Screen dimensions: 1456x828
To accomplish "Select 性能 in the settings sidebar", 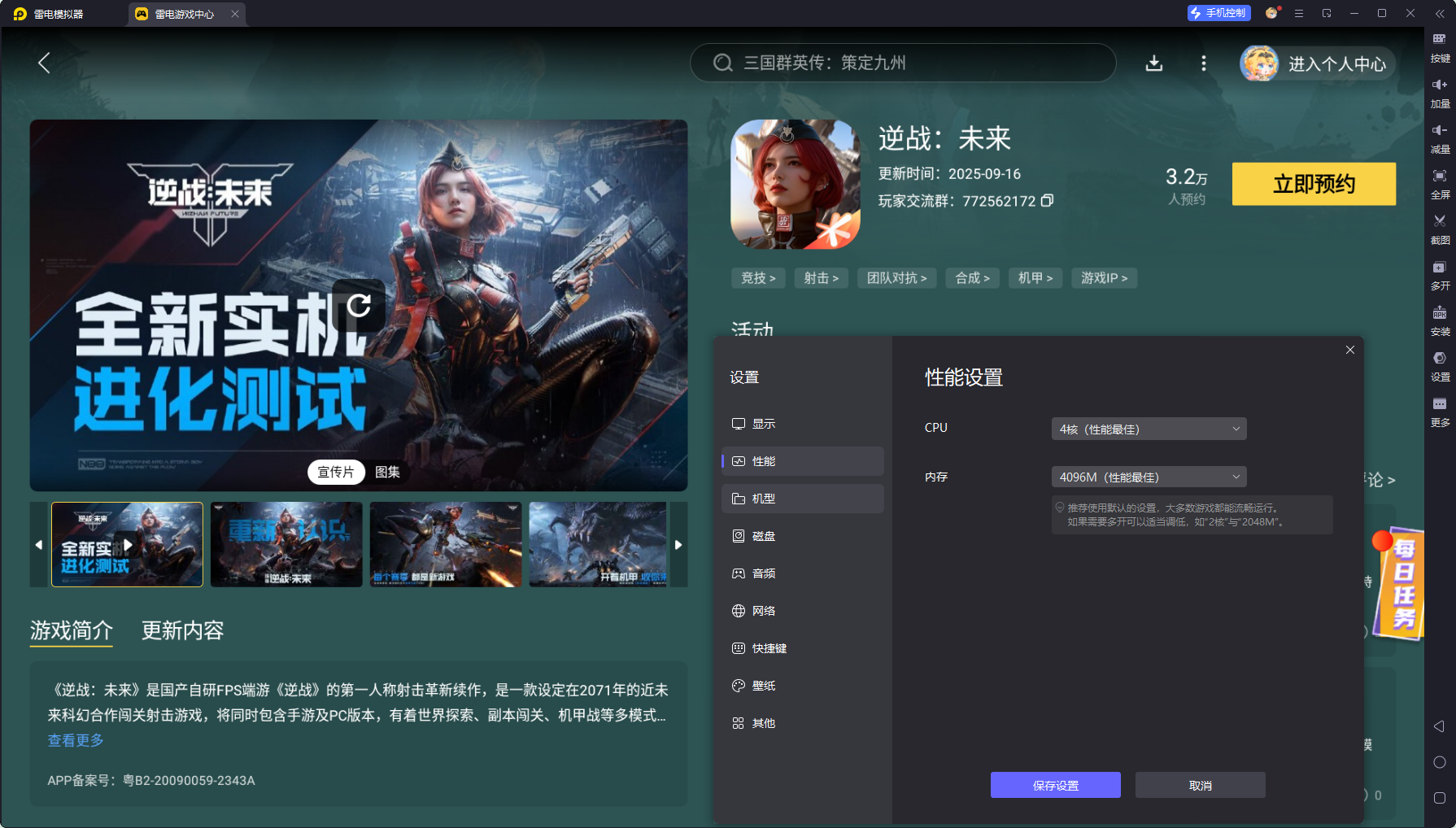I will pyautogui.click(x=802, y=461).
